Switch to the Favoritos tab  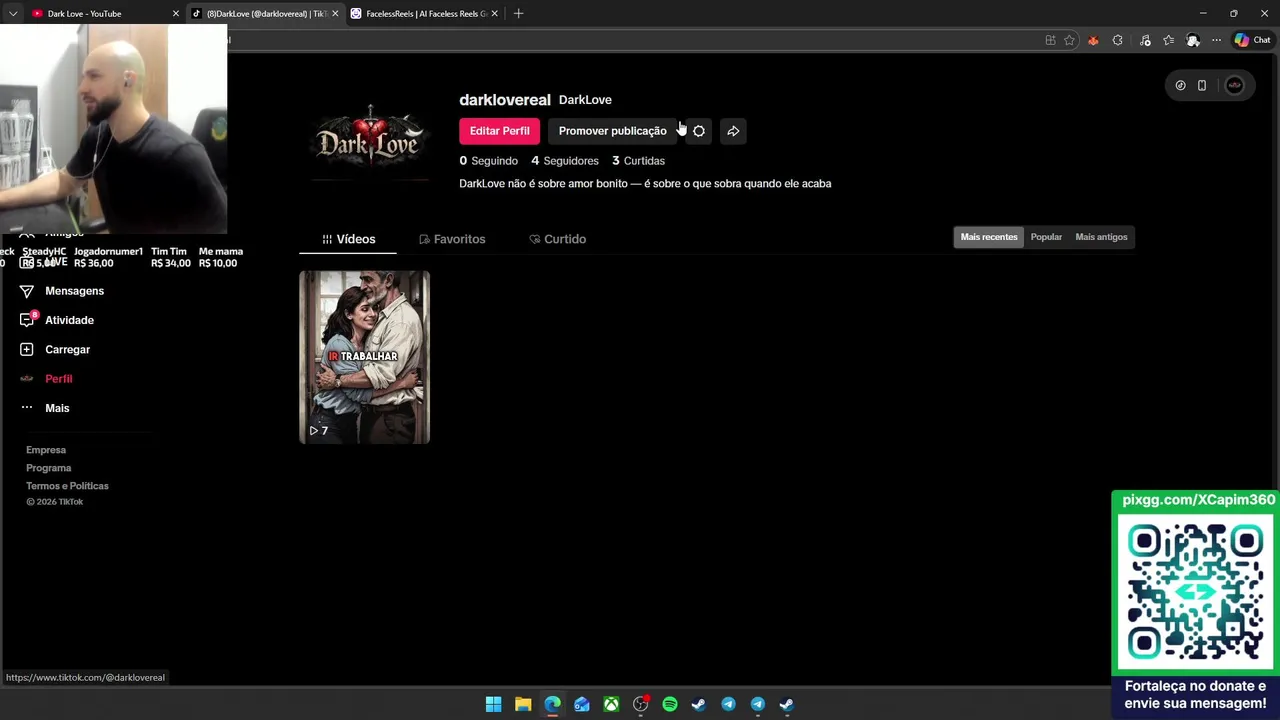(x=452, y=239)
